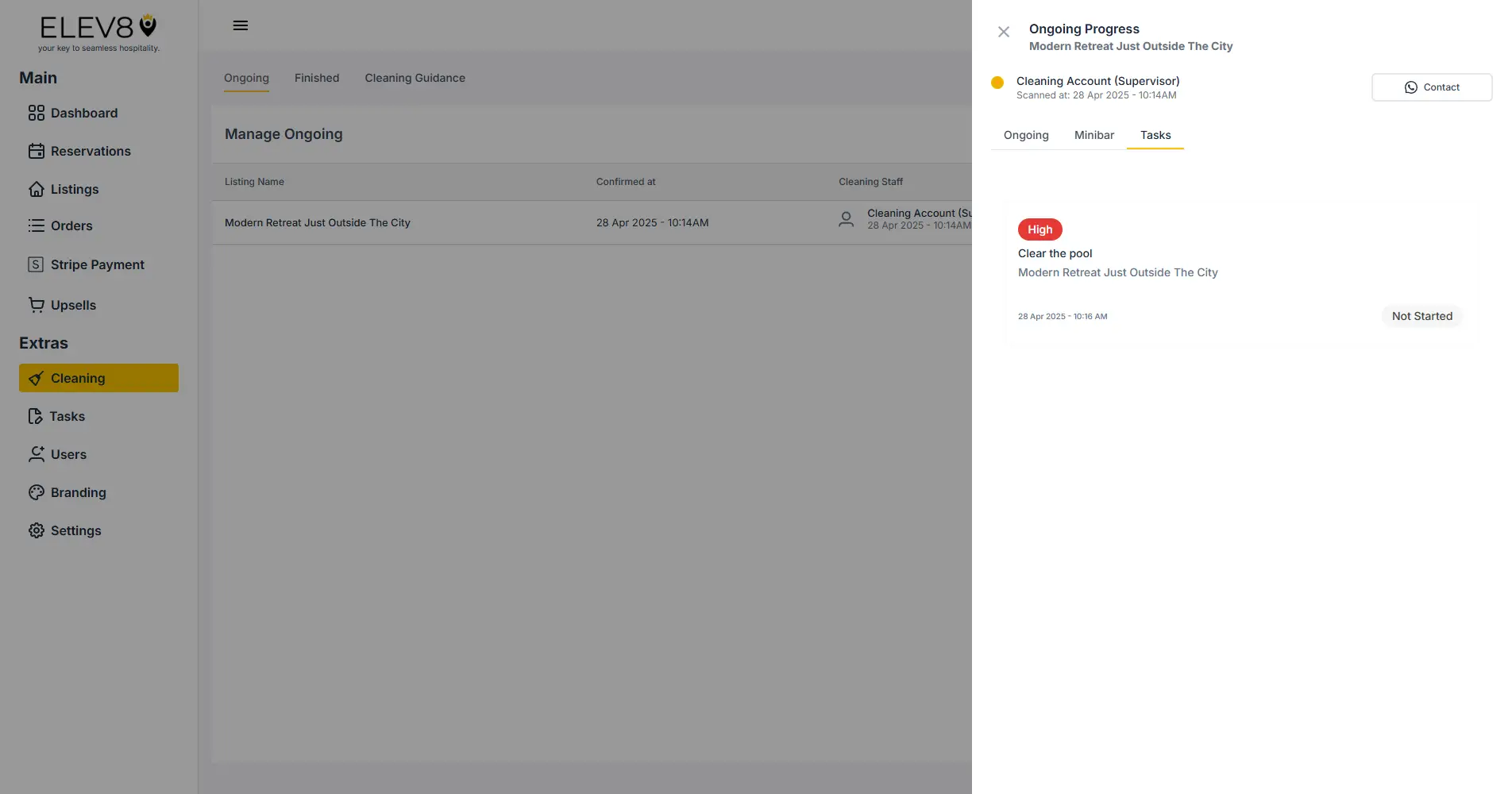1512x794 pixels.
Task: Switch to the Finished tab
Action: (x=316, y=78)
